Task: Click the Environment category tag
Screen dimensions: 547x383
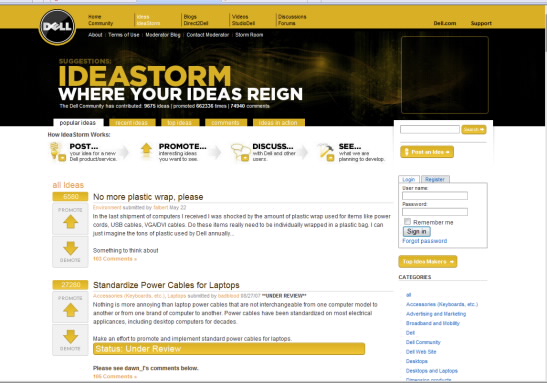Action: tap(107, 208)
